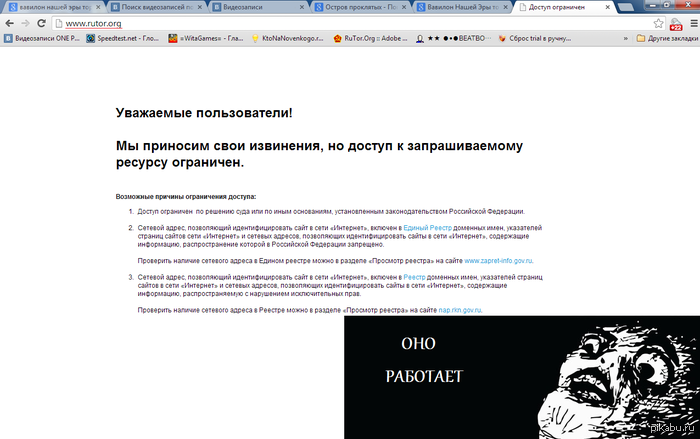Click the 'Уважаемые пользователи!' heading
This screenshot has height=439, width=700.
204,113
